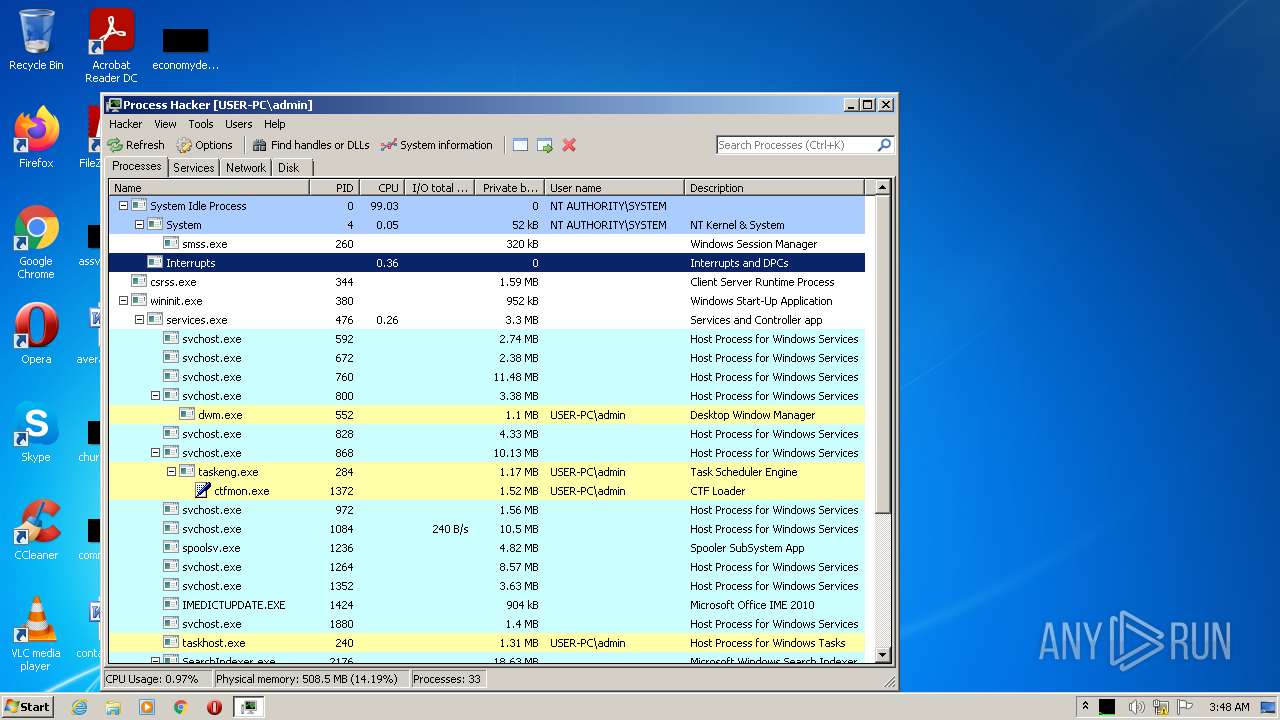Switch to the Network tab
This screenshot has height=720, width=1280.
pos(246,168)
